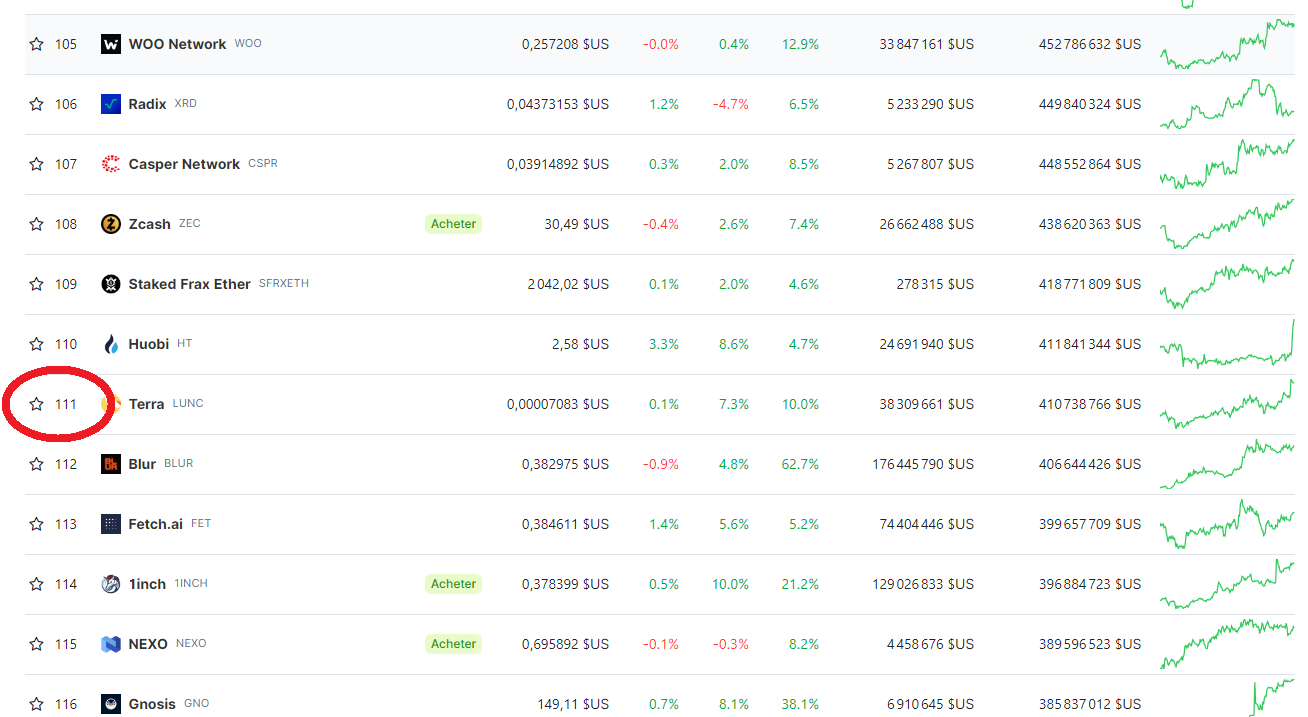
Task: Click the Zcash coin icon
Action: coord(111,224)
